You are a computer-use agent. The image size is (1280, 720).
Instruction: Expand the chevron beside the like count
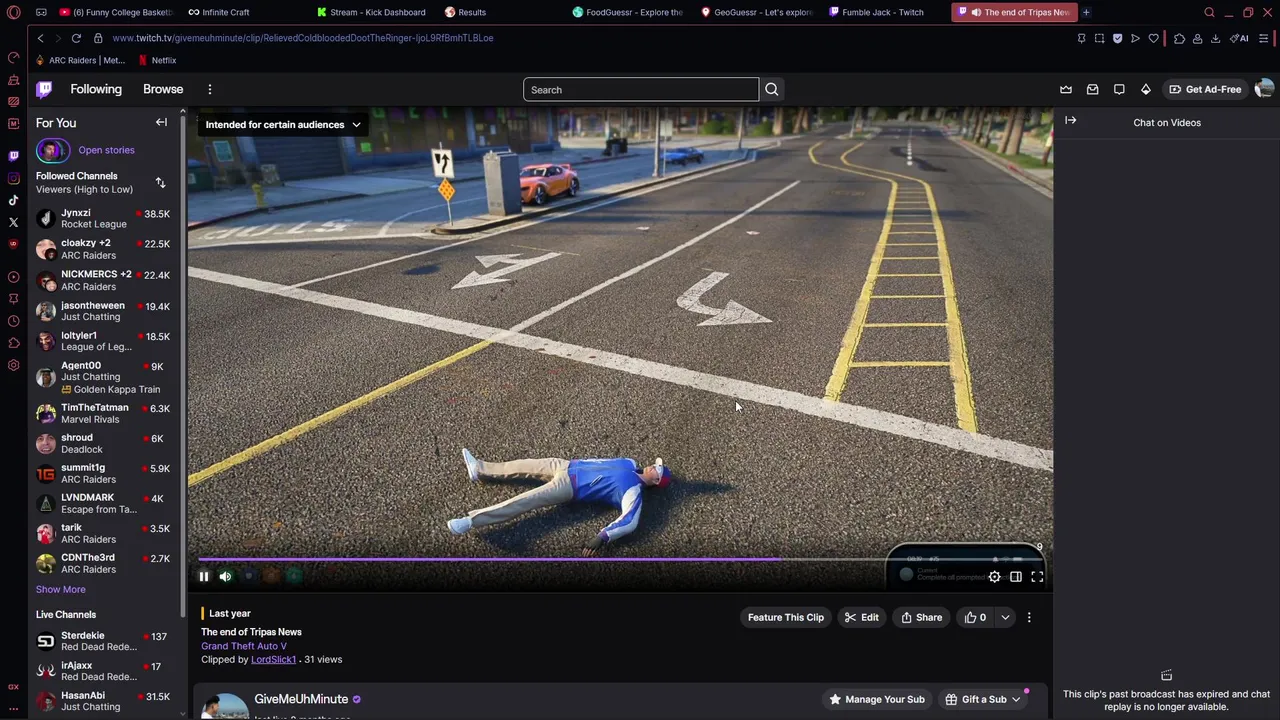1005,617
